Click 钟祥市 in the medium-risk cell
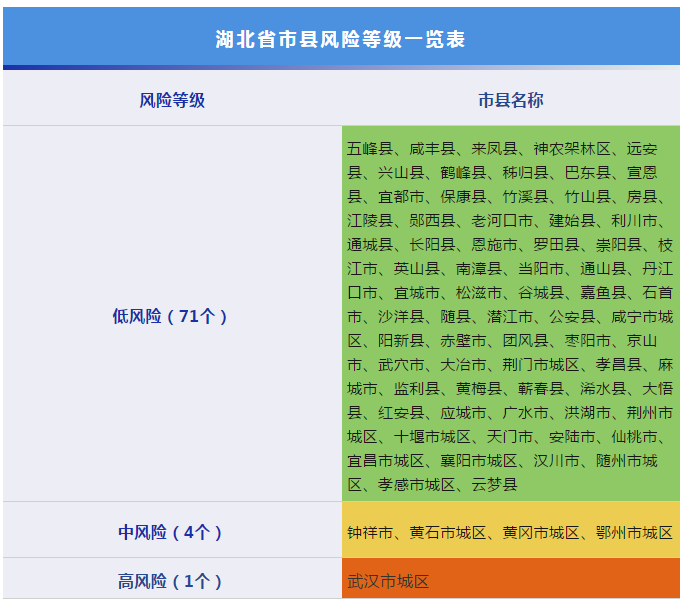The height and width of the screenshot is (607, 686). pos(370,533)
